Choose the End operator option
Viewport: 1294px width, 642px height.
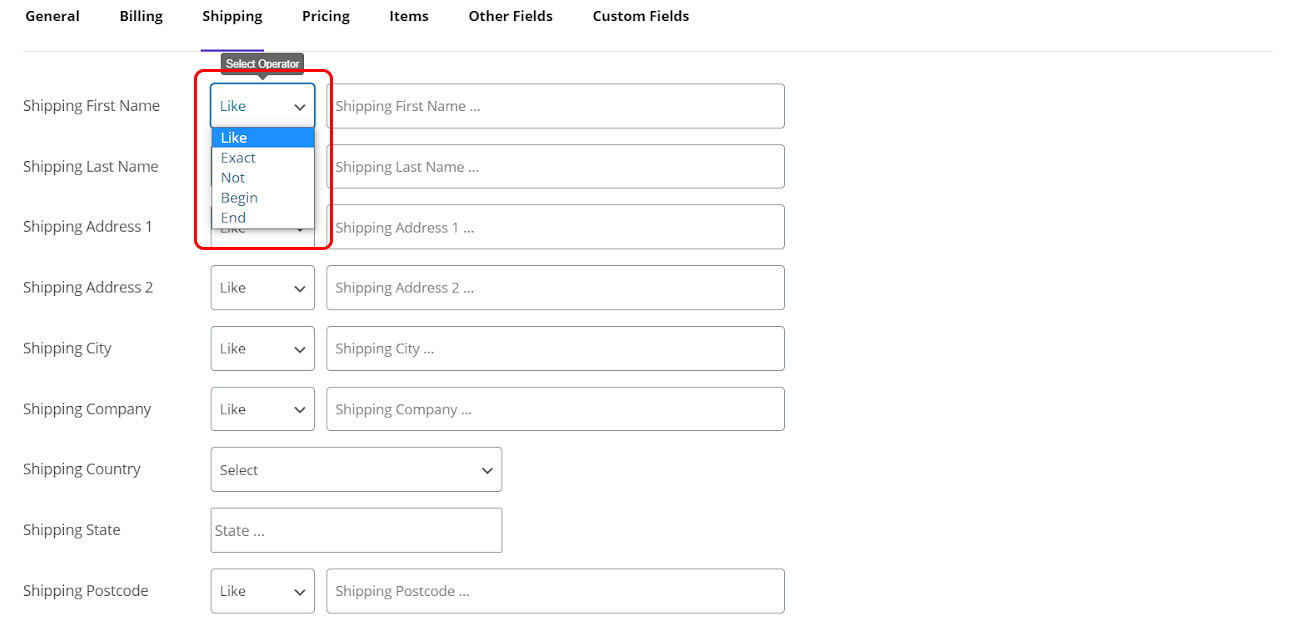(234, 218)
